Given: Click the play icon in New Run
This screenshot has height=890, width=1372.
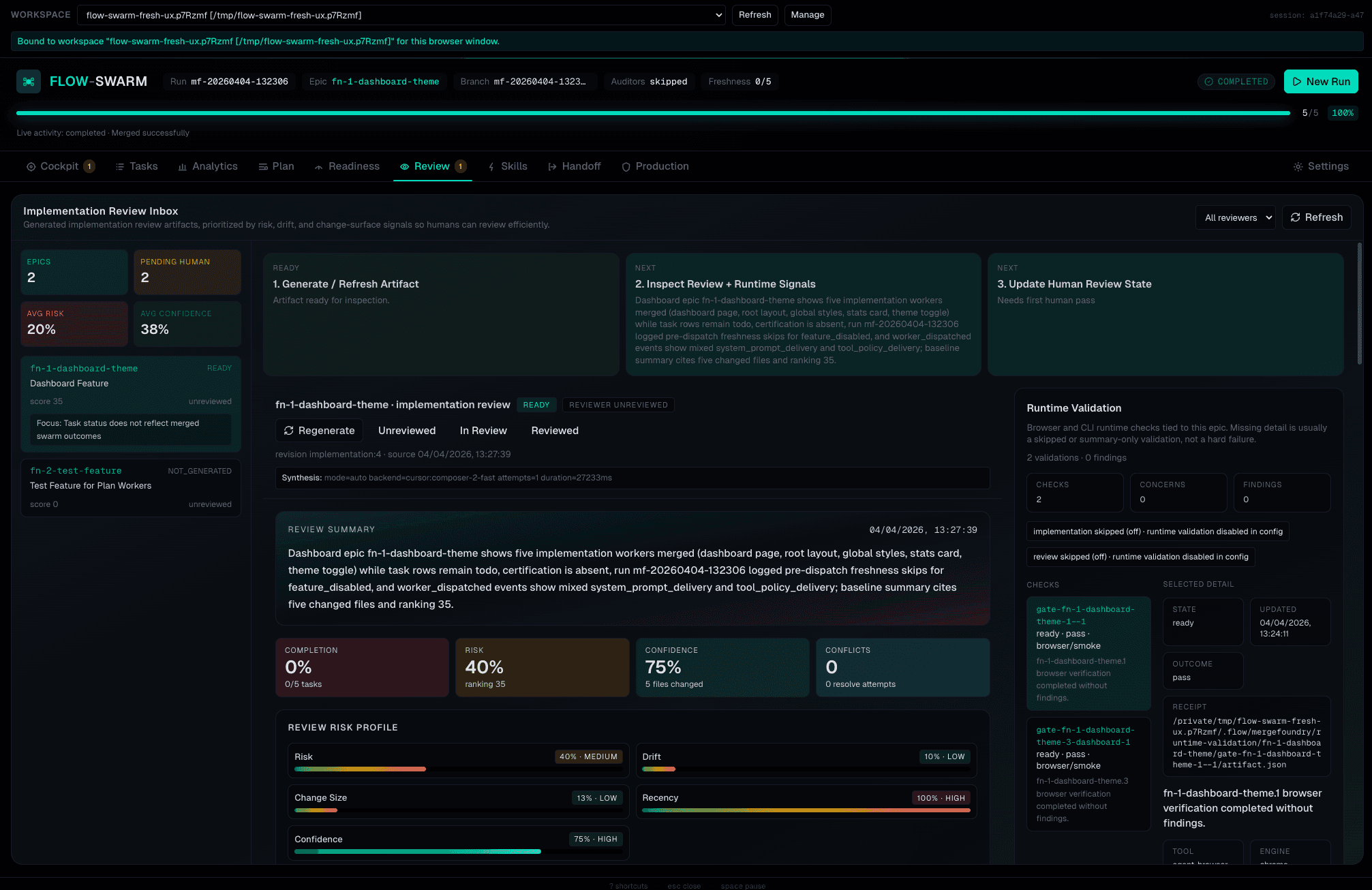Looking at the screenshot, I should pyautogui.click(x=1297, y=82).
